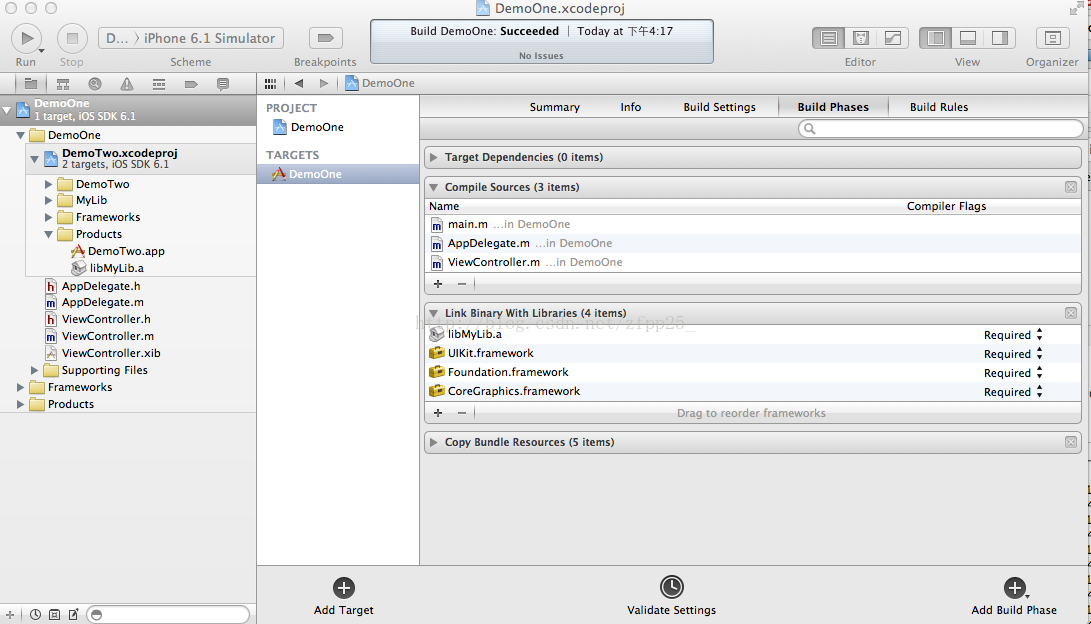Collapse Link Binary With Libraries section

coord(433,313)
